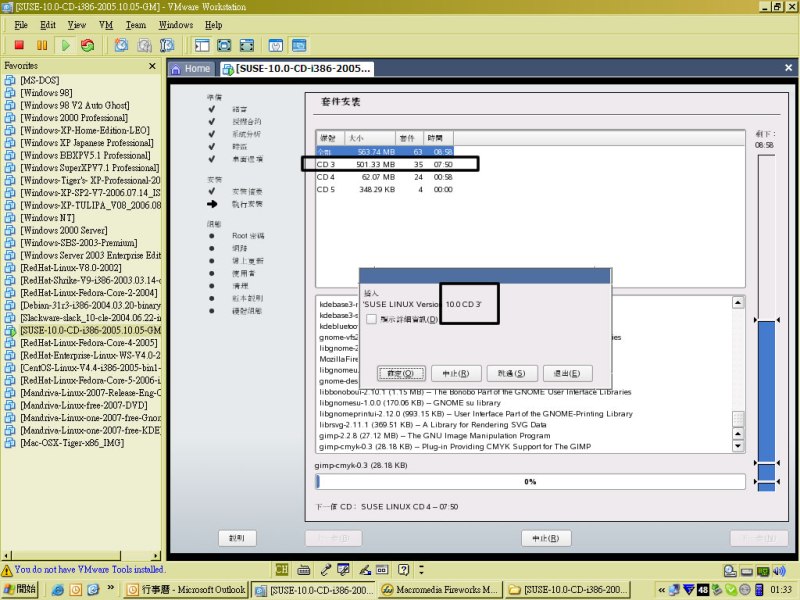Switch to Microsoft Outlook taskbar button
Screen dimensions: 800x600
click(x=186, y=590)
